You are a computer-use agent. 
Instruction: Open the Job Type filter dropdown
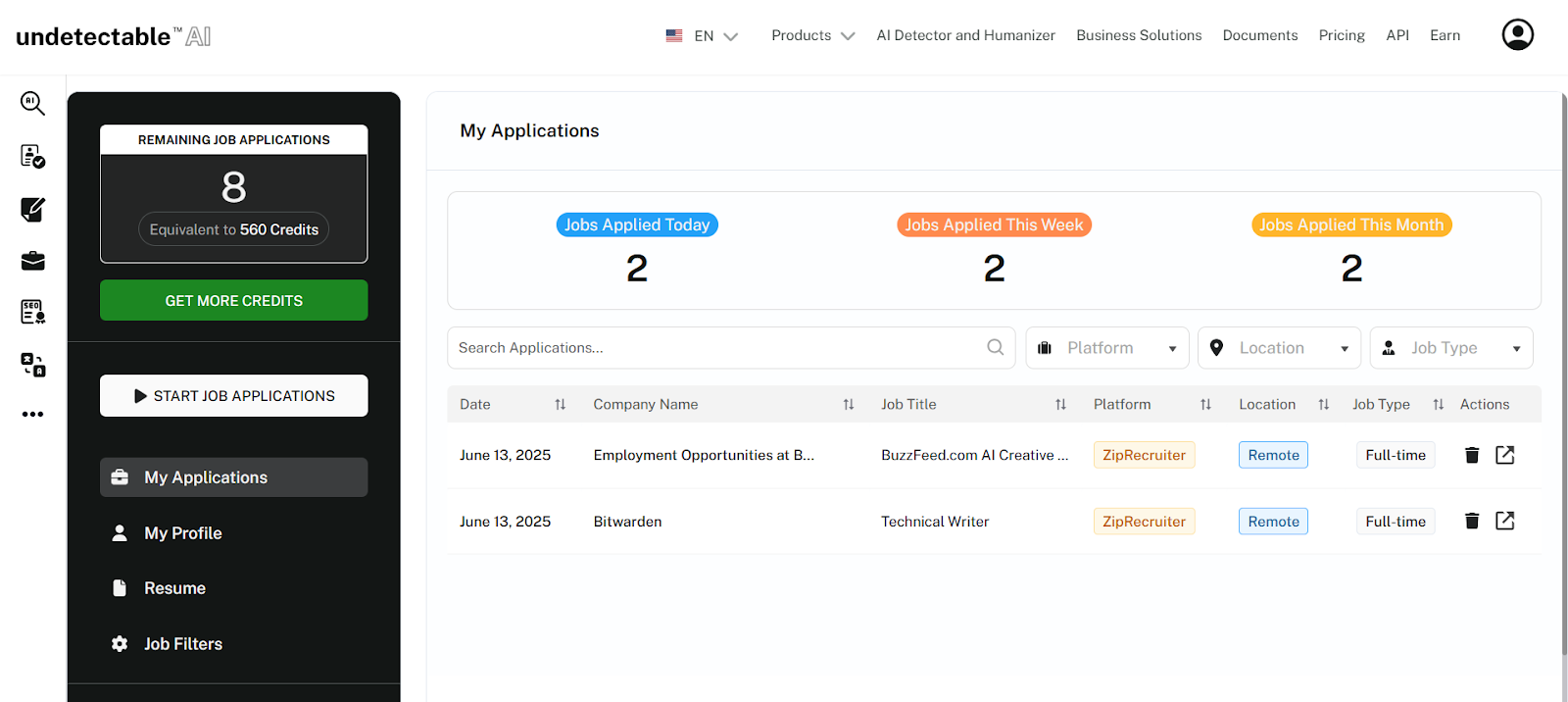(x=1451, y=348)
